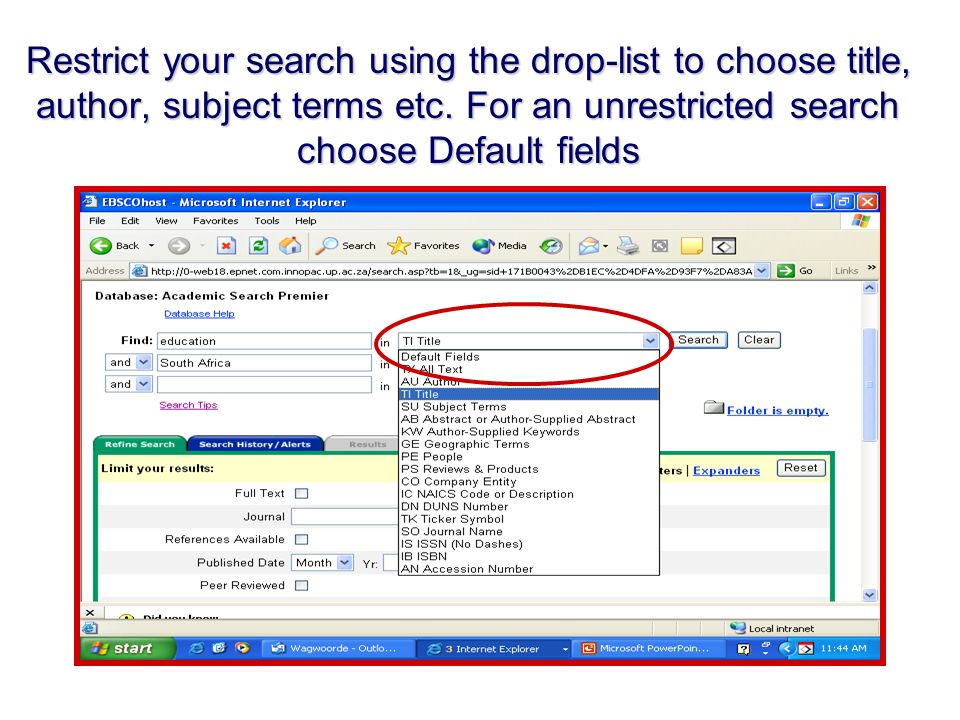Open the Favorites menu

[x=216, y=221]
